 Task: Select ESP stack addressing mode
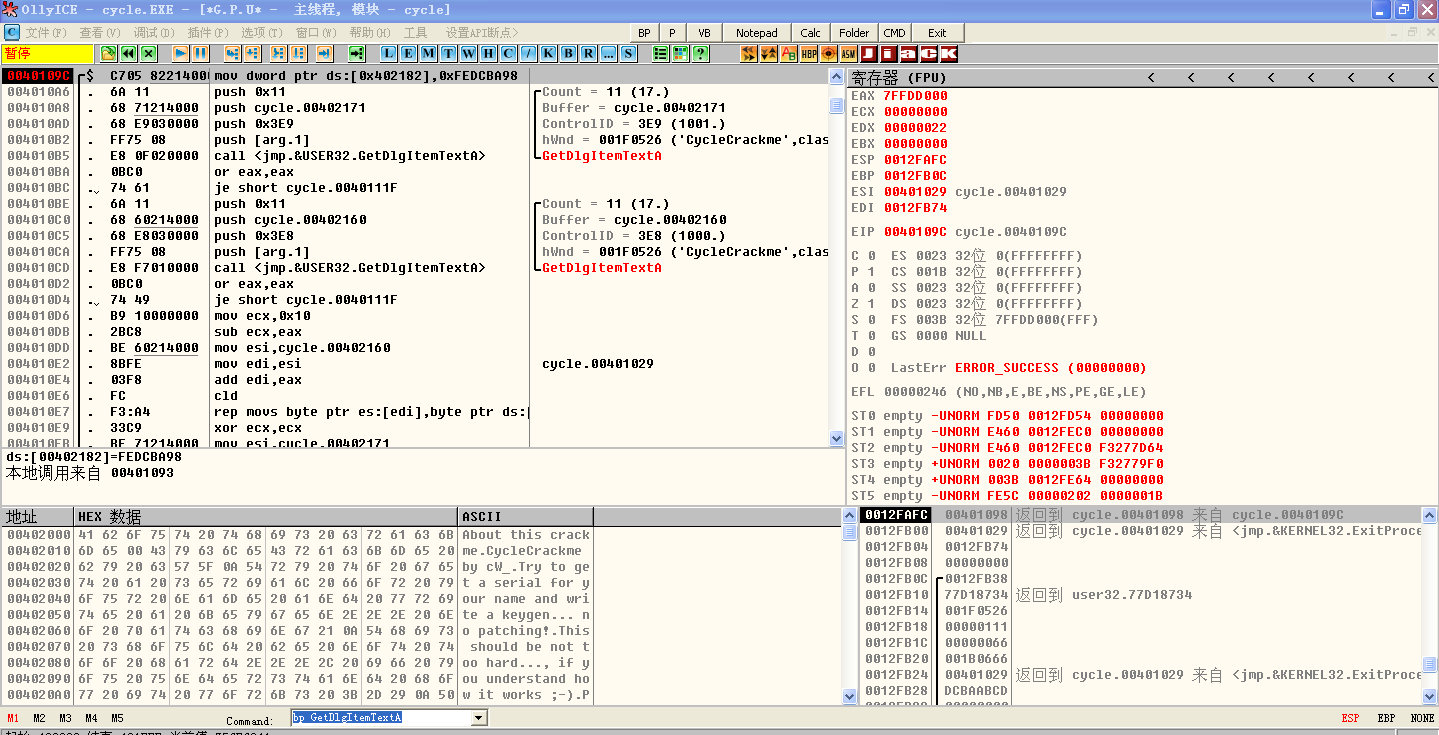1350,718
